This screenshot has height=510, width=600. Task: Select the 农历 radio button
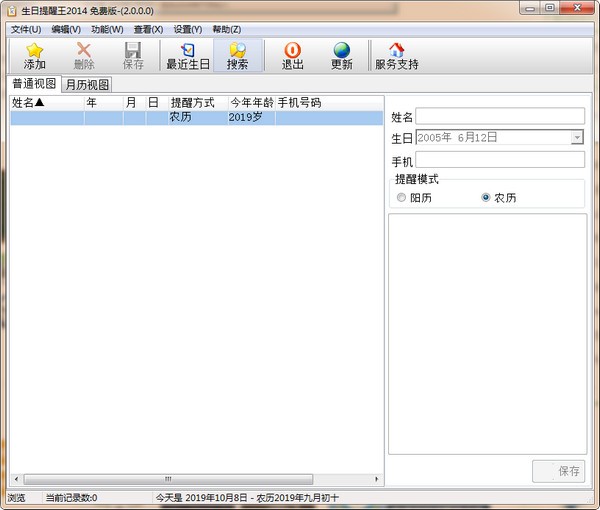click(x=486, y=197)
